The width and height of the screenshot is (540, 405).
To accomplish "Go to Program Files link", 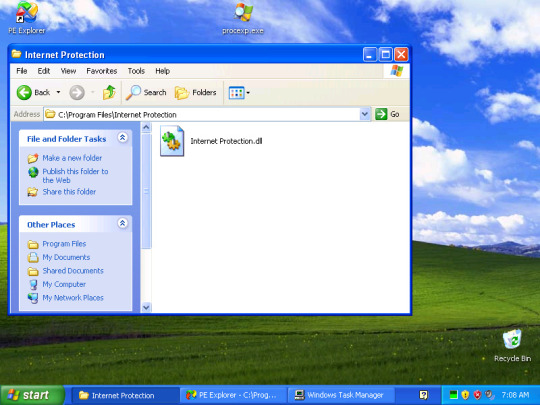I will click(64, 244).
